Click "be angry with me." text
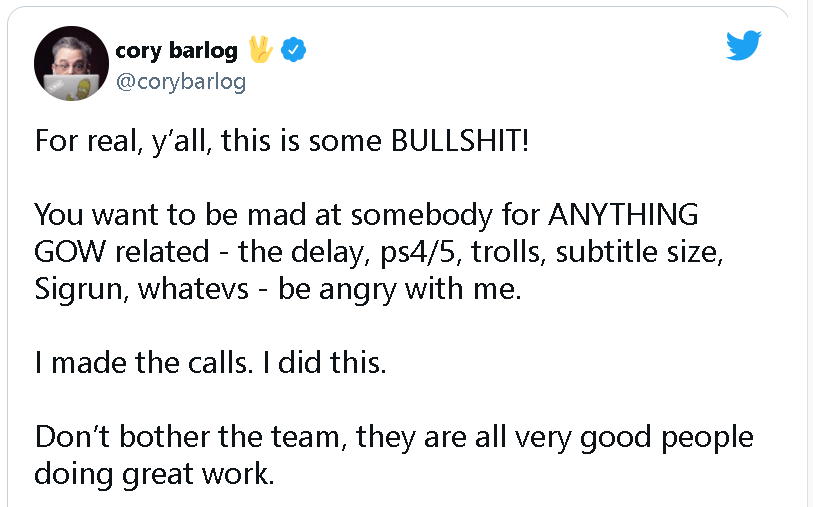 point(400,289)
